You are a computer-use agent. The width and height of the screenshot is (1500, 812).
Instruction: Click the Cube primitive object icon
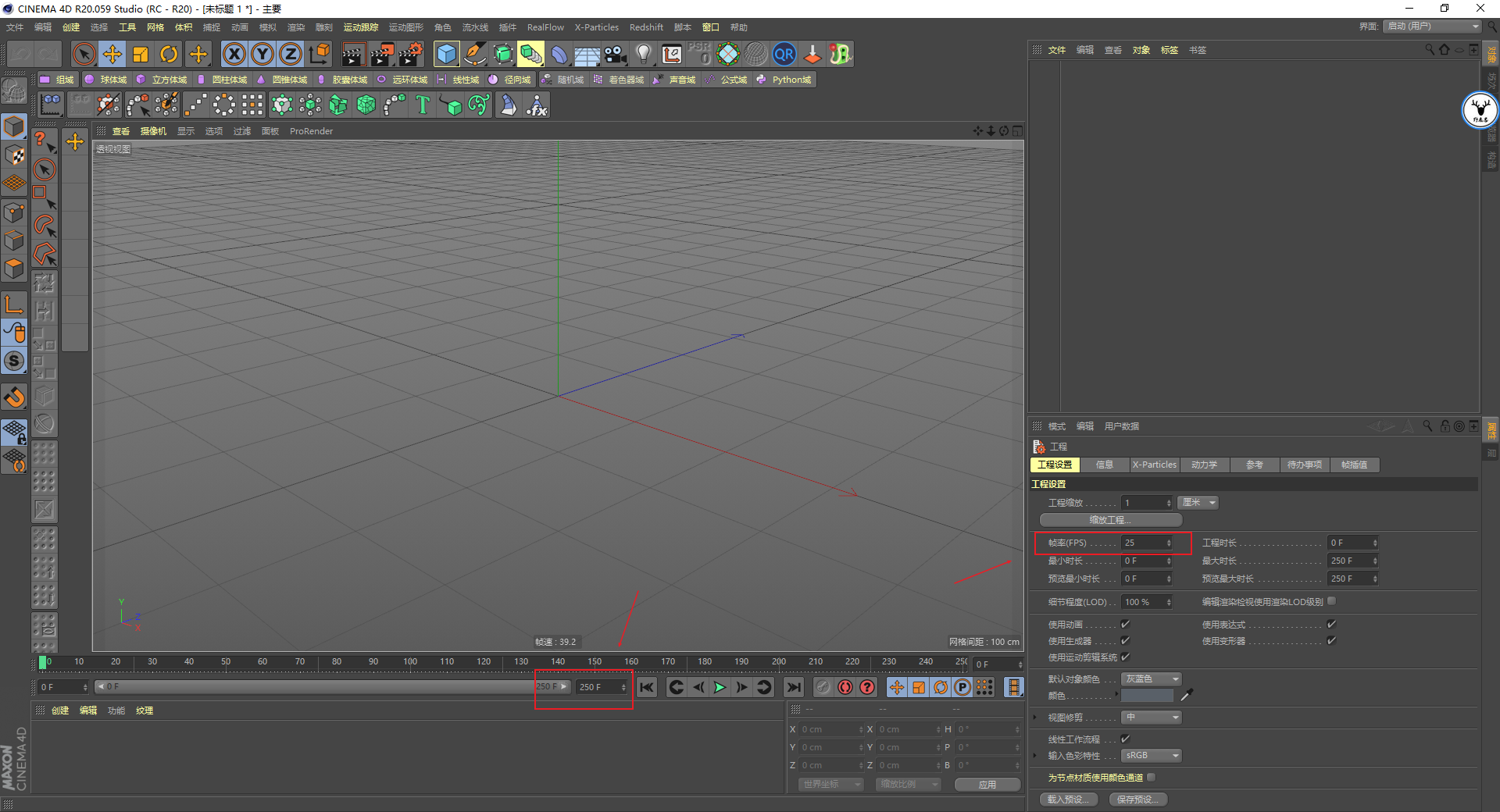point(446,54)
